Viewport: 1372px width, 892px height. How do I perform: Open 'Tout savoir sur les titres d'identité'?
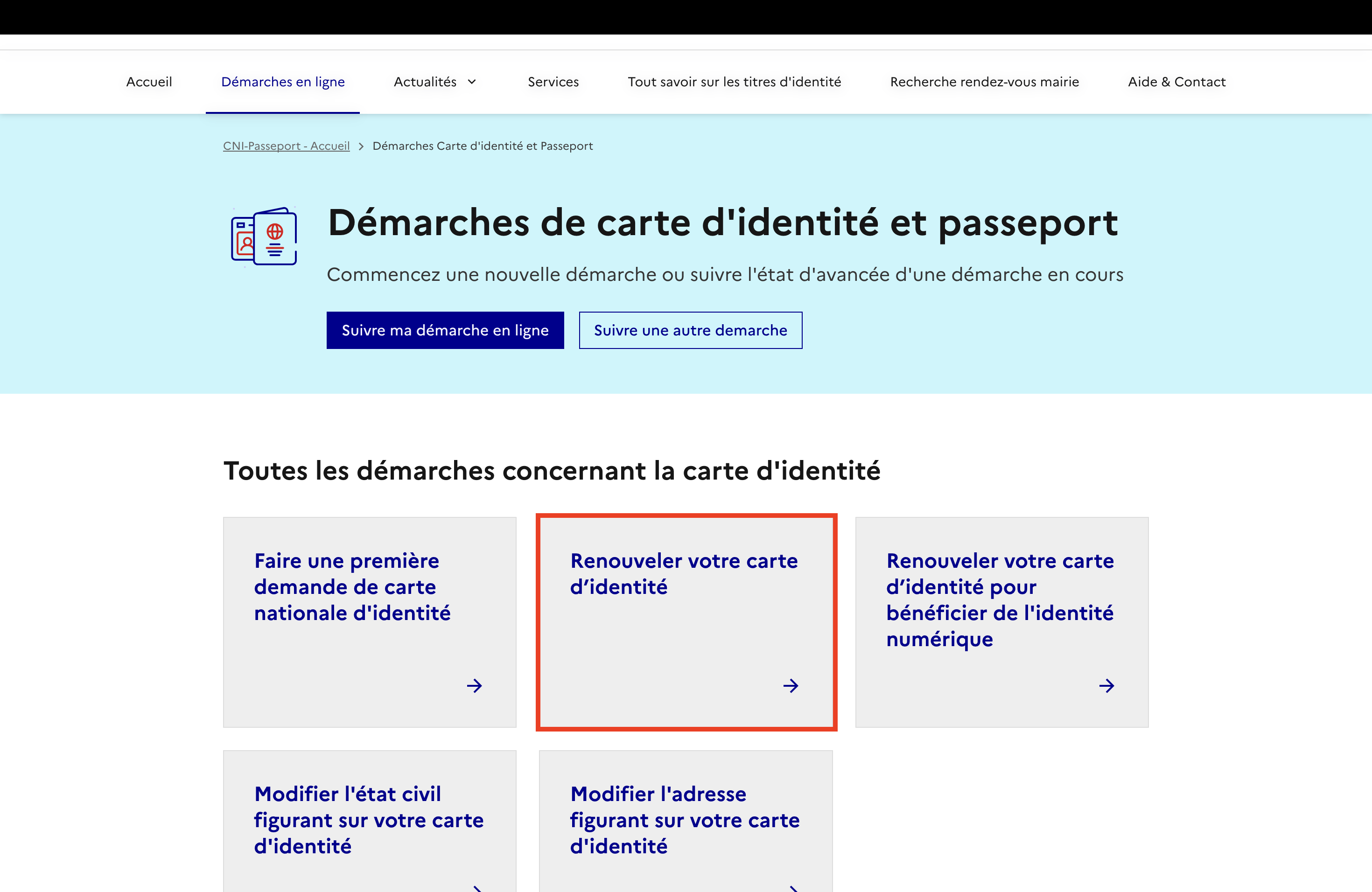pos(735,82)
